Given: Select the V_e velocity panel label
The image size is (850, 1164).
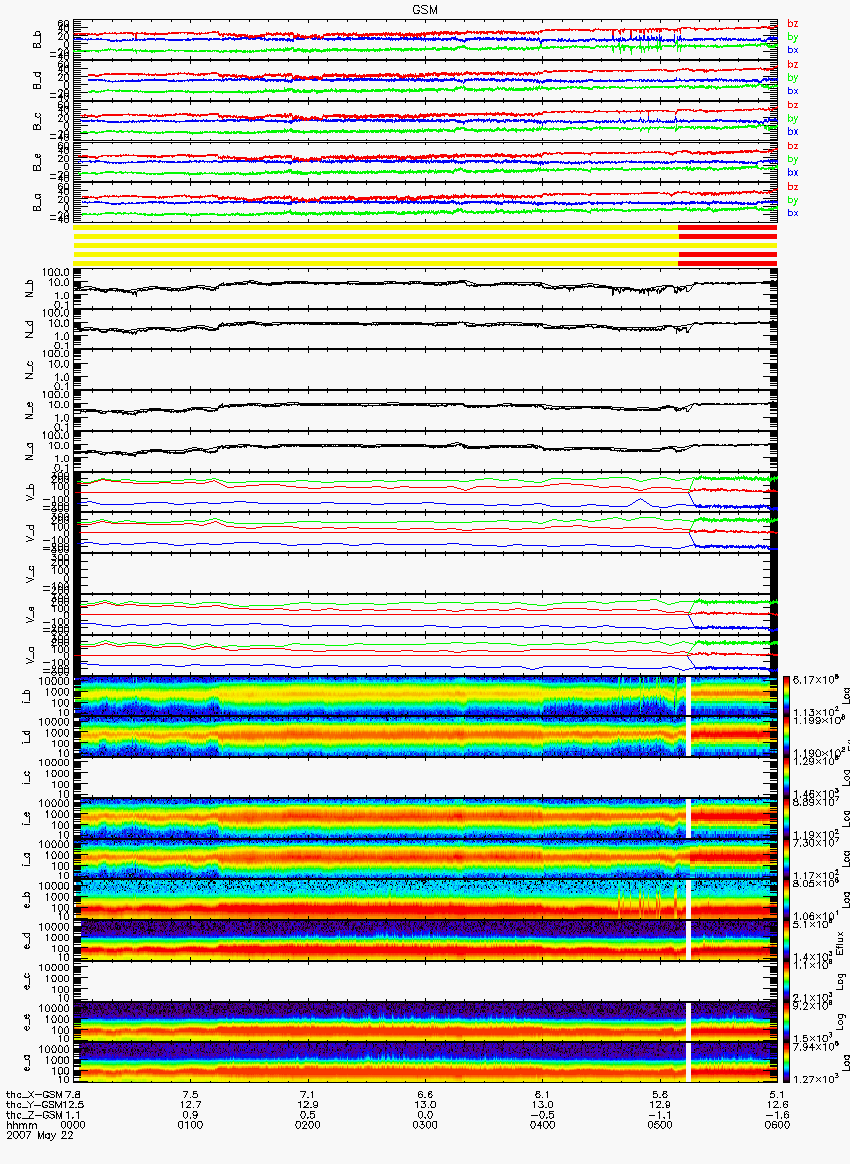Looking at the screenshot, I should [30, 614].
